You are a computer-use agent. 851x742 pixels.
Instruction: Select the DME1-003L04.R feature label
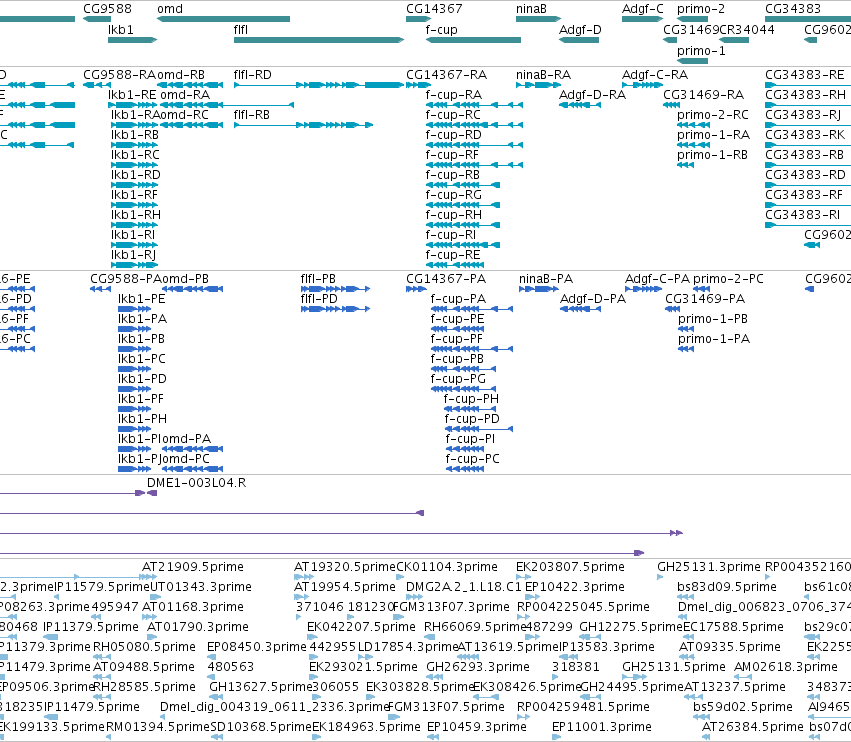[196, 483]
